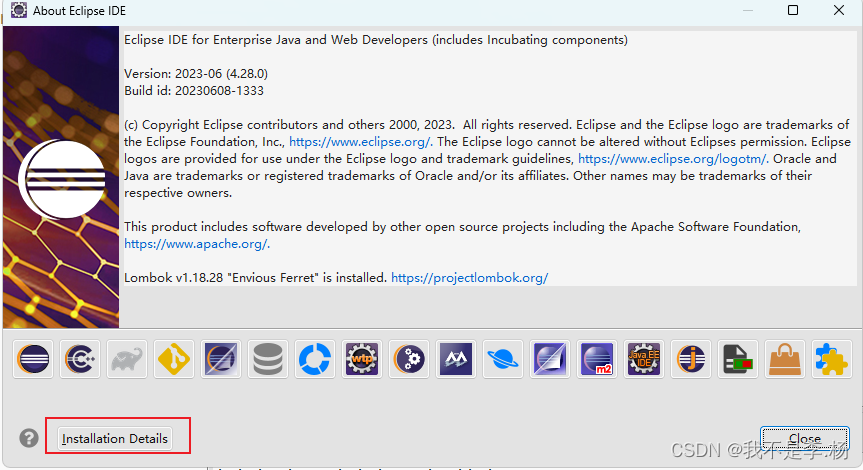The height and width of the screenshot is (470, 863).
Task: Close the About Eclipse IDE window with X
Action: click(839, 10)
